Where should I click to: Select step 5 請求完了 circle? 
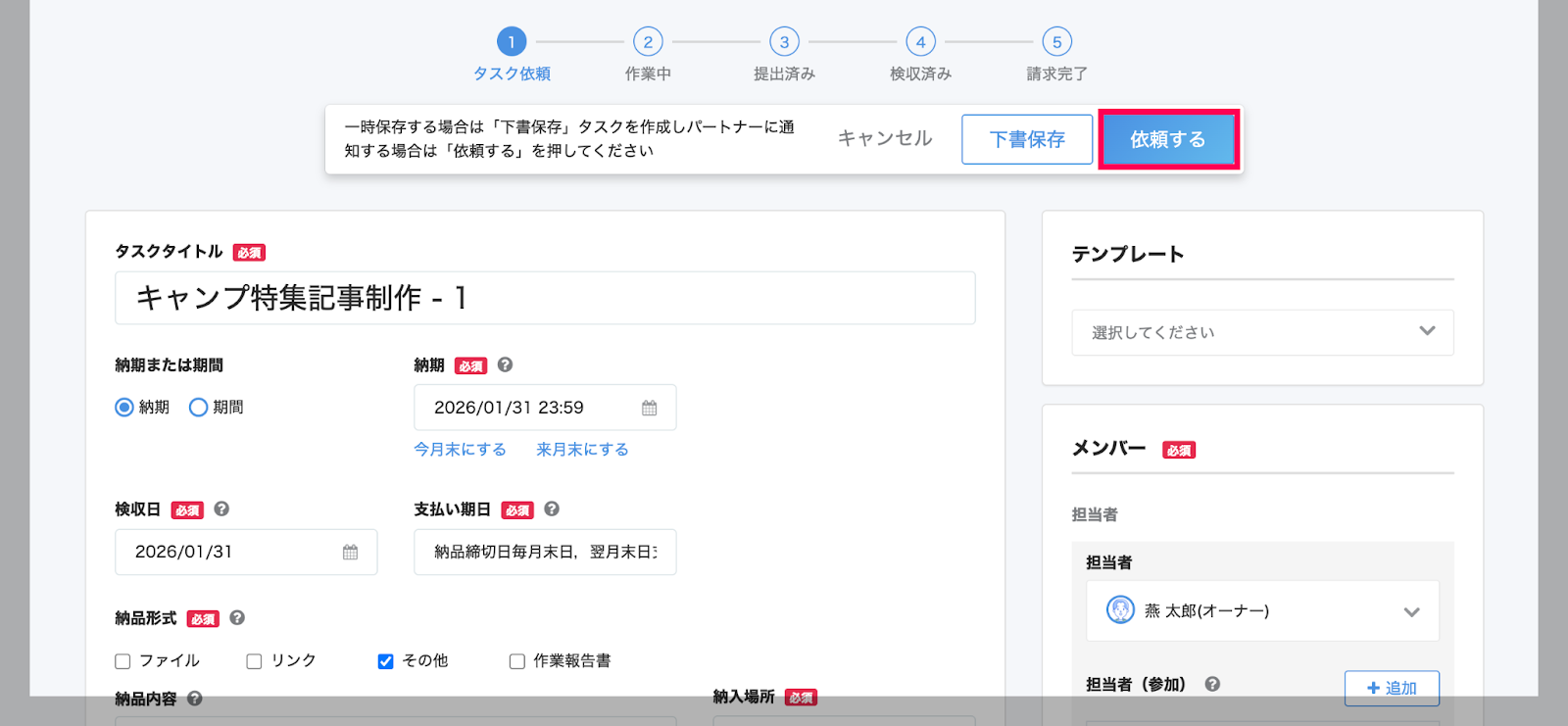click(1056, 42)
